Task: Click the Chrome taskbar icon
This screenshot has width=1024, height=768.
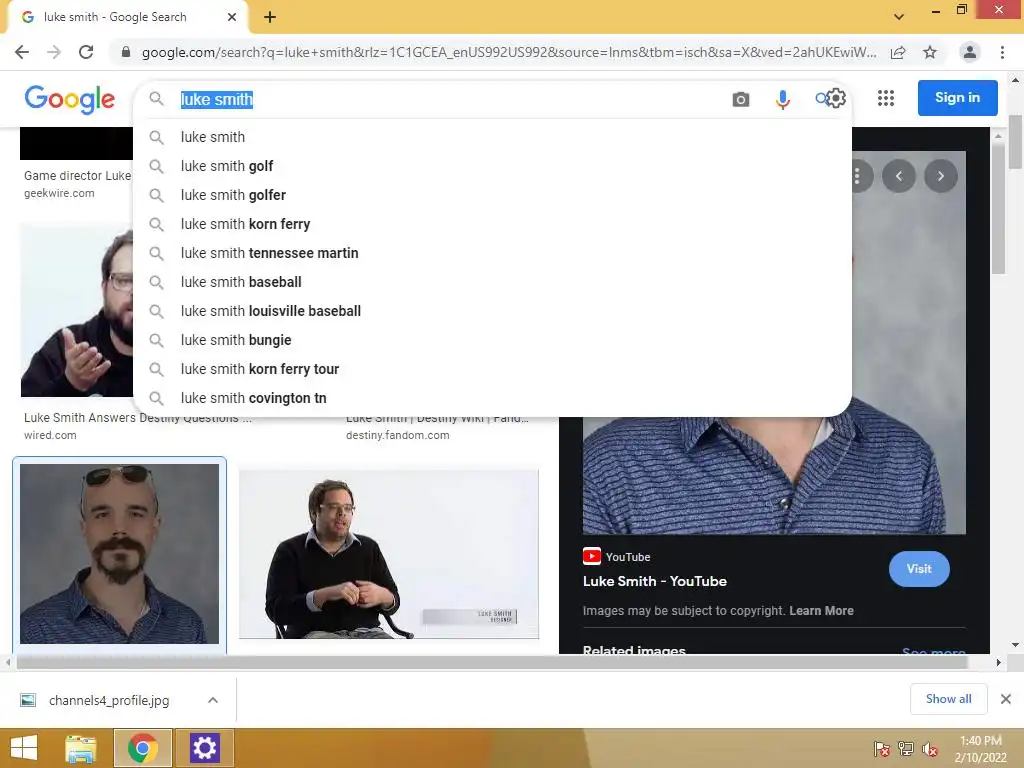Action: [143, 748]
